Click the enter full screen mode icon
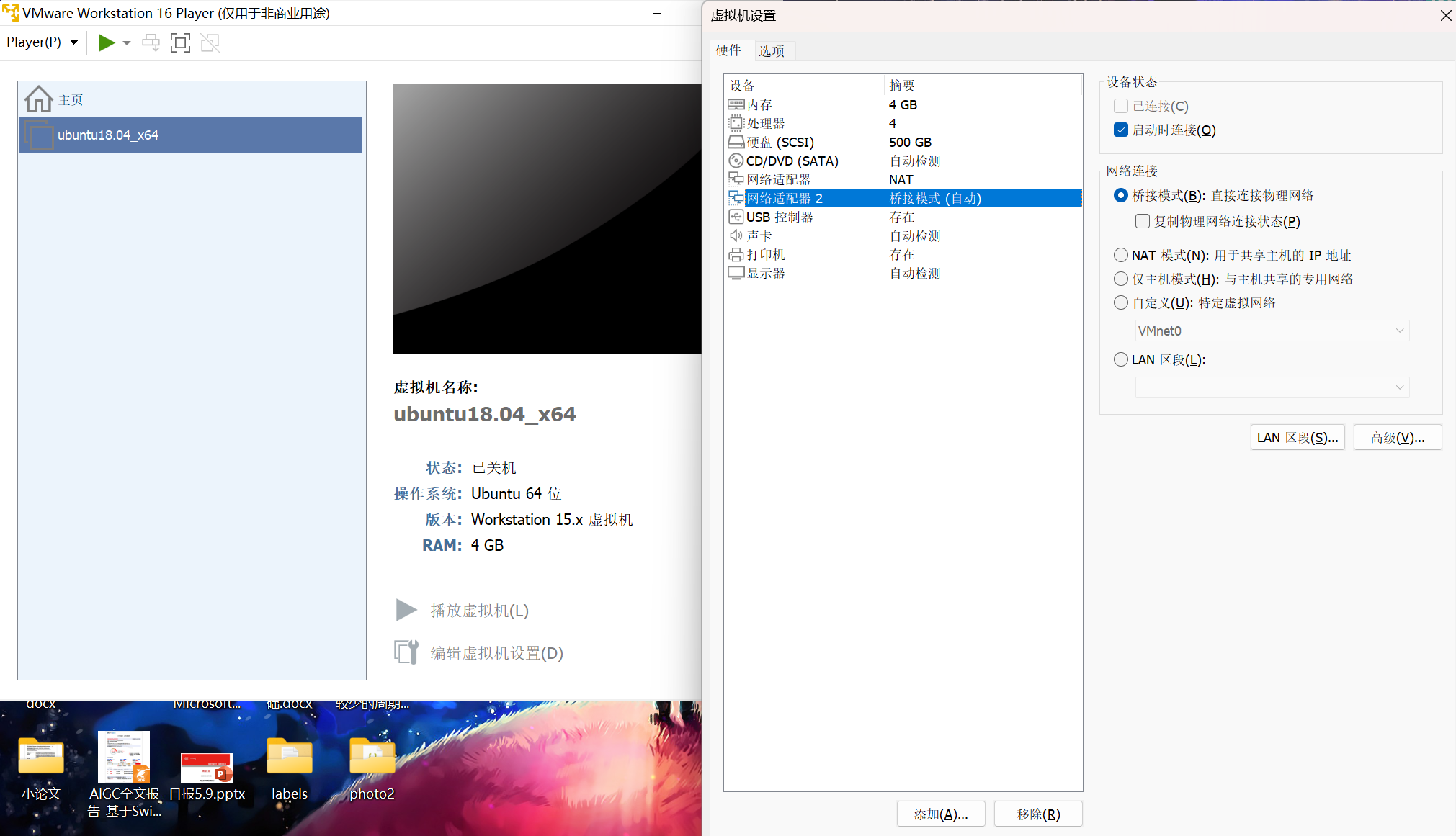This screenshot has width=1456, height=836. pos(180,42)
